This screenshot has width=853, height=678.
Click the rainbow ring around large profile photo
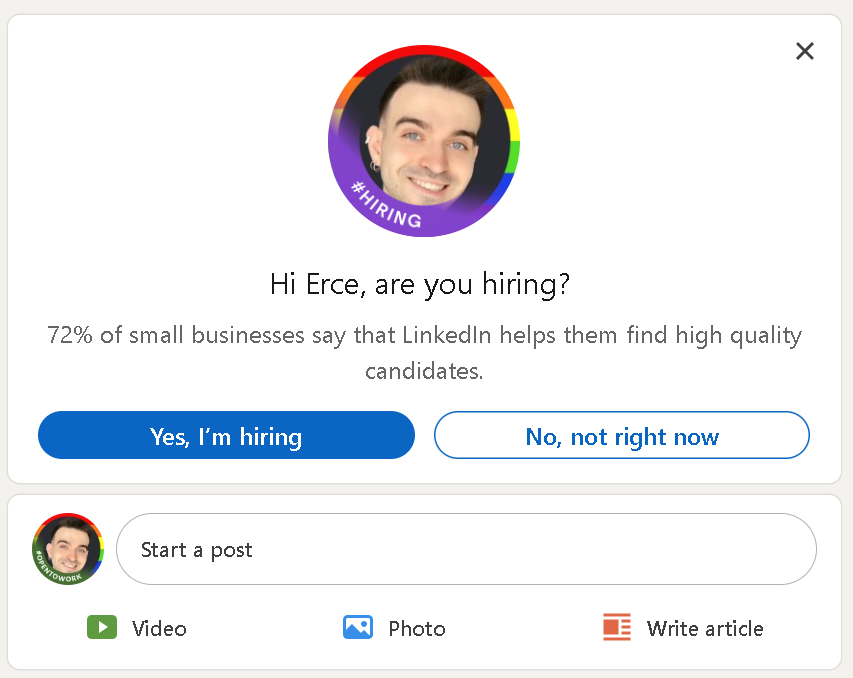[506, 98]
